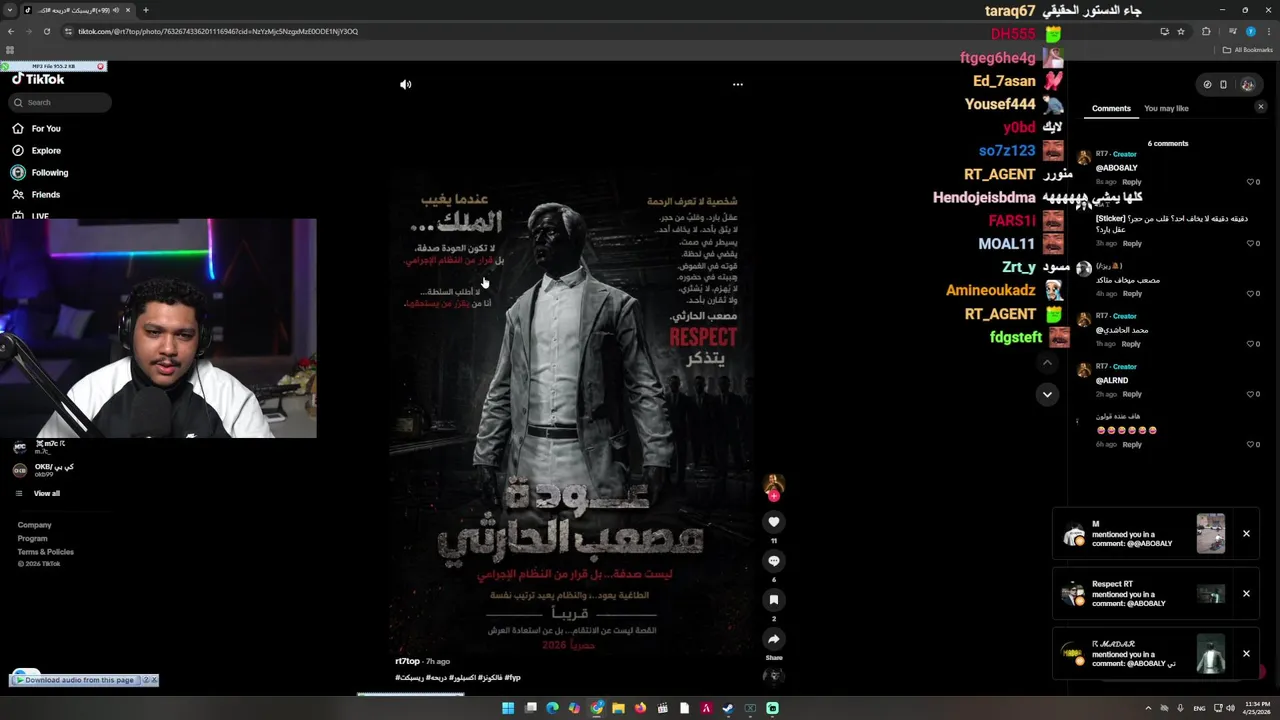Open comments with speech bubble icon
Screen dimensions: 1280x720
(x=774, y=561)
